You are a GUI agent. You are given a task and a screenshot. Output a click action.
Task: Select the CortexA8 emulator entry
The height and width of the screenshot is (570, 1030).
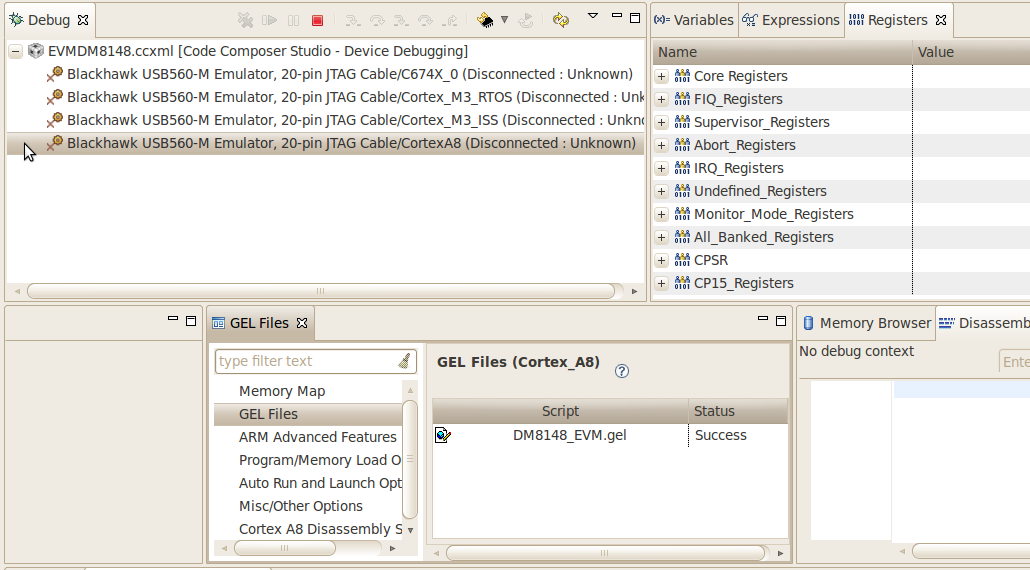tap(326, 143)
